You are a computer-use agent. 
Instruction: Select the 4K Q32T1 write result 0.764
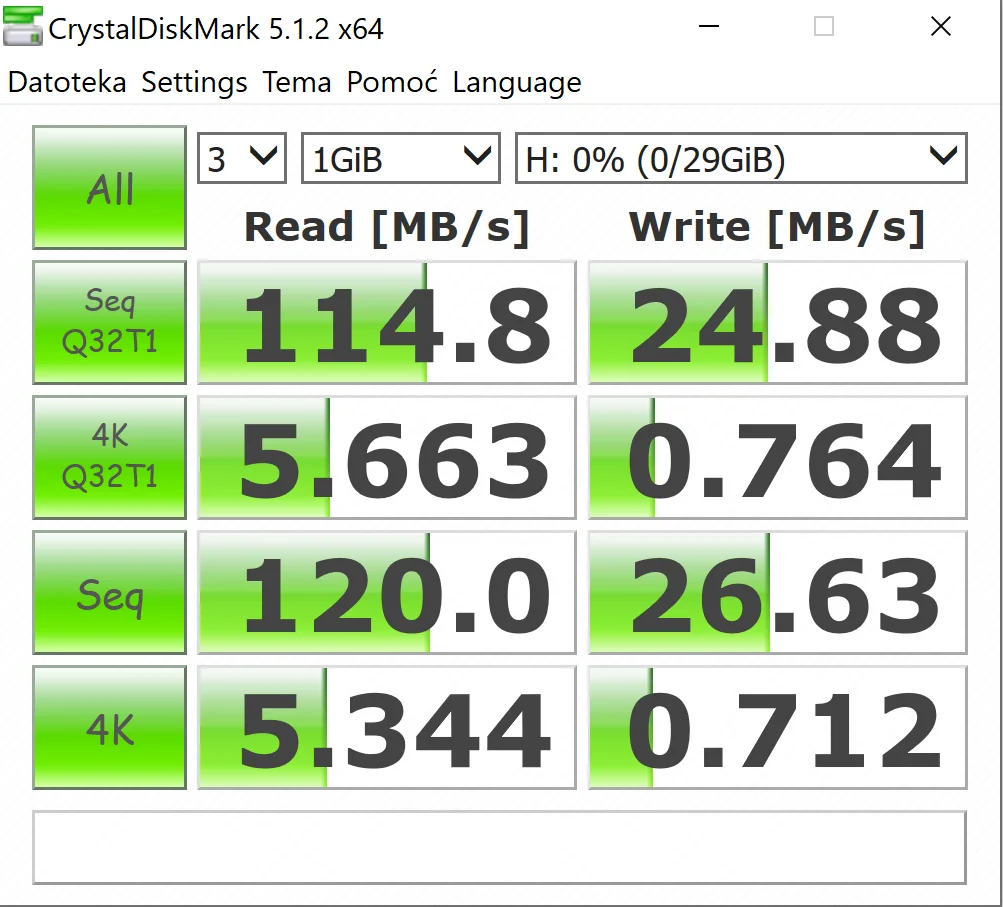[x=778, y=457]
